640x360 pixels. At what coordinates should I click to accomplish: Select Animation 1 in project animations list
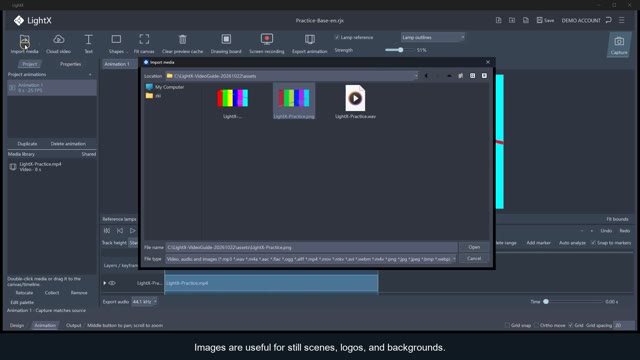pyautogui.click(x=52, y=88)
